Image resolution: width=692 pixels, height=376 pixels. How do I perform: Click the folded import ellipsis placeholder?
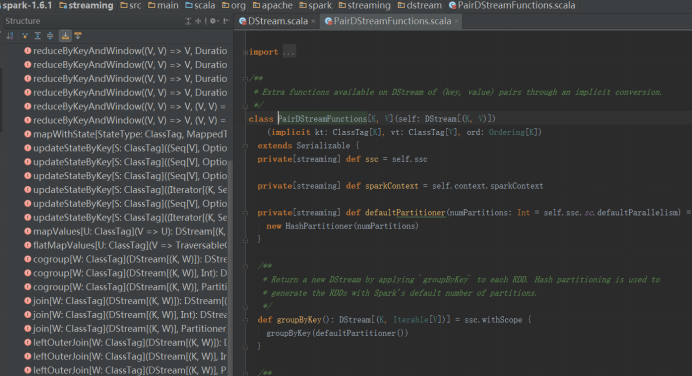coord(289,52)
